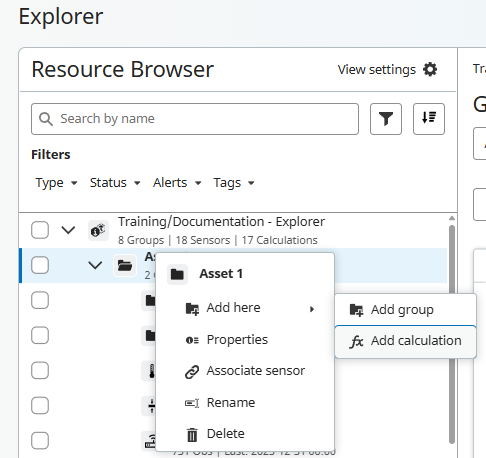
Task: Click the Associate sensor link icon
Action: pos(192,371)
